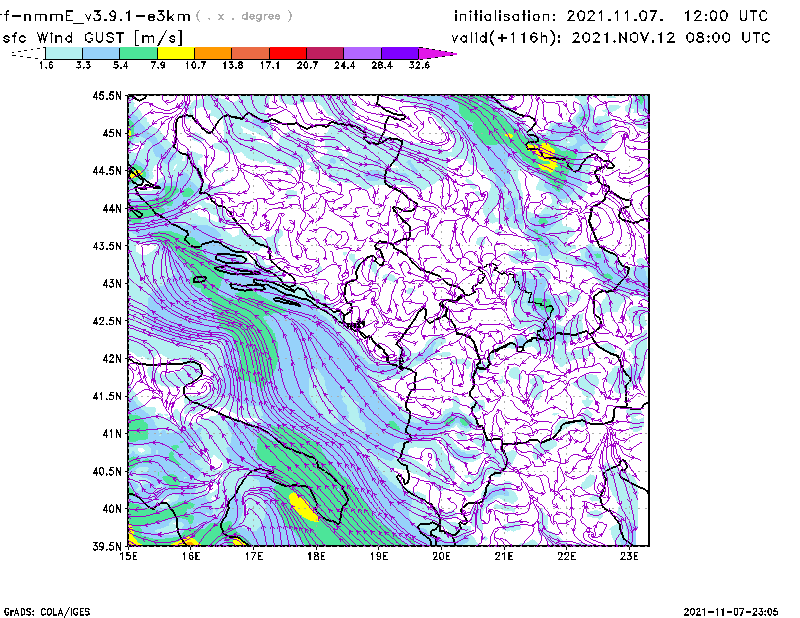Click the 42.5N latitude label
Screen dimensions: 800x618
point(107,321)
